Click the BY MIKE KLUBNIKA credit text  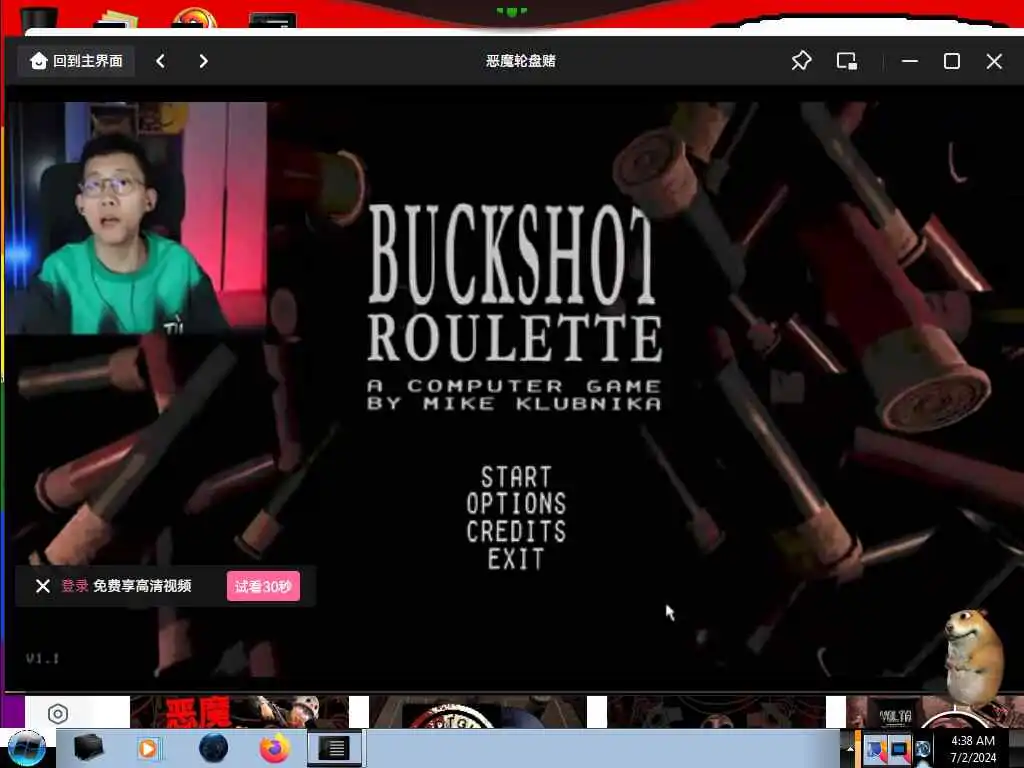[x=515, y=404]
